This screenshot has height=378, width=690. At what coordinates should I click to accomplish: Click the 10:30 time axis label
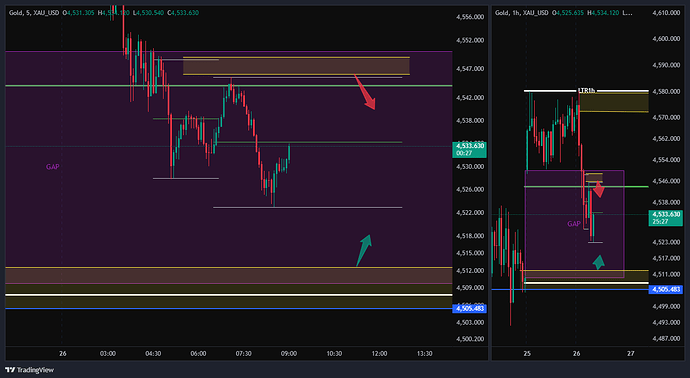tap(334, 353)
